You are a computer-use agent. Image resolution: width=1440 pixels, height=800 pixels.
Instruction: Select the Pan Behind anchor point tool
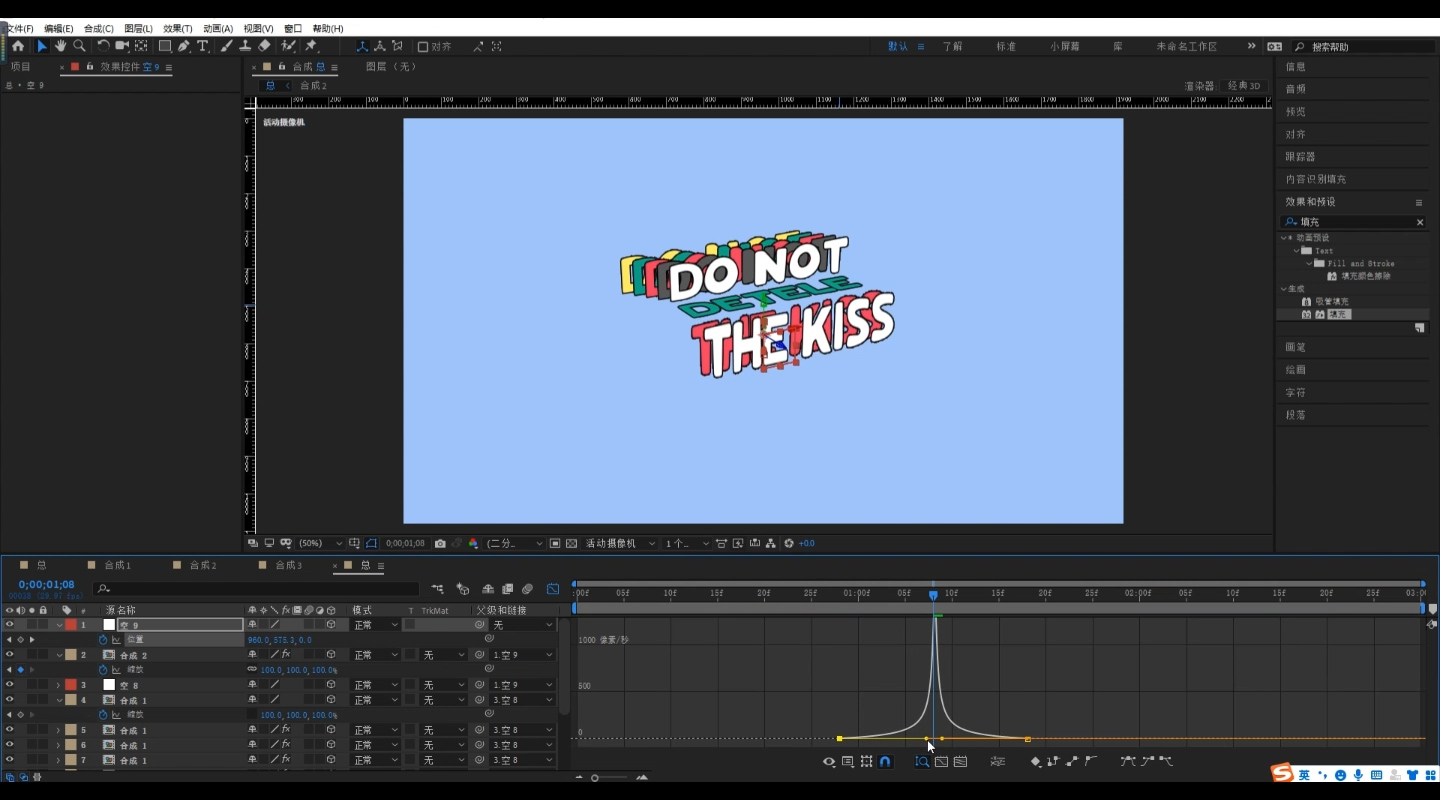click(x=141, y=46)
